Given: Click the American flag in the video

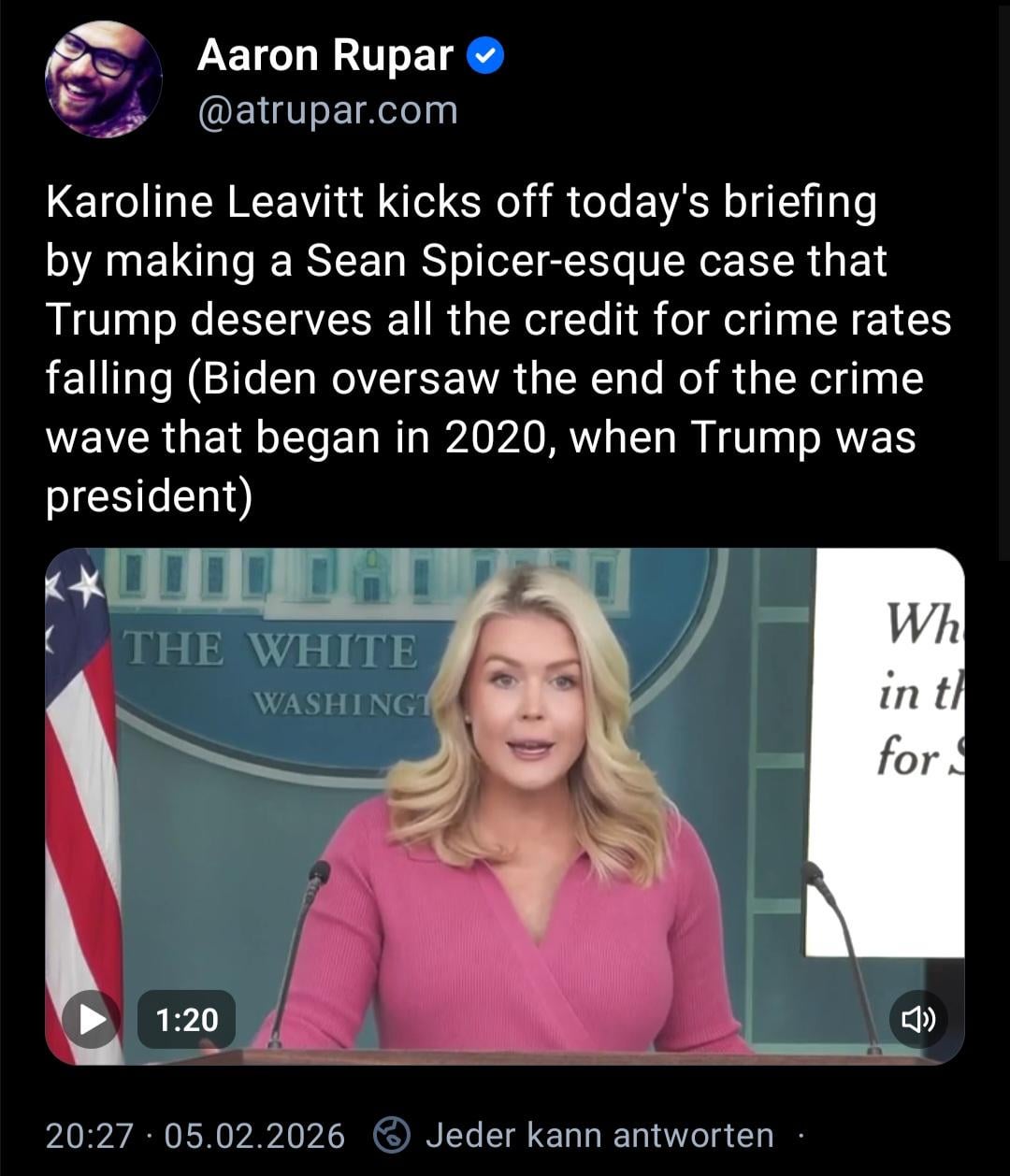Looking at the screenshot, I should 82,795.
